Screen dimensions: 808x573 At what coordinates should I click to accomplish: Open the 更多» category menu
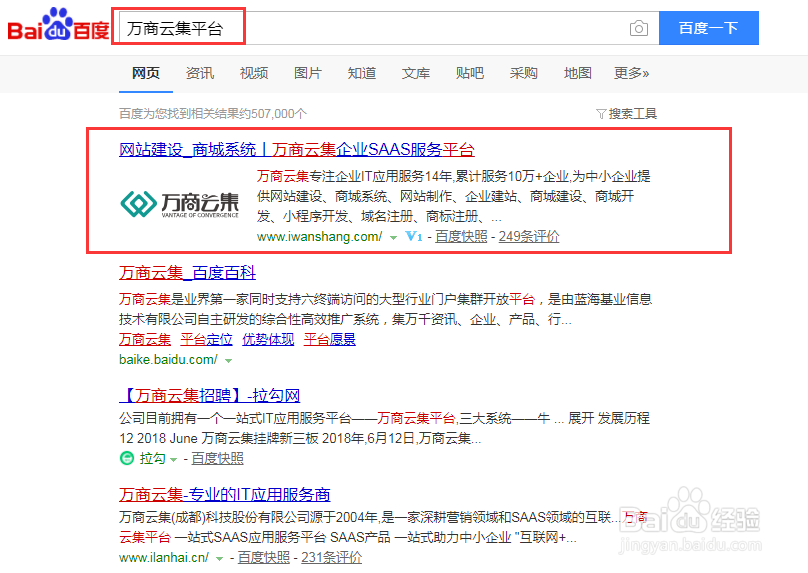pos(631,73)
